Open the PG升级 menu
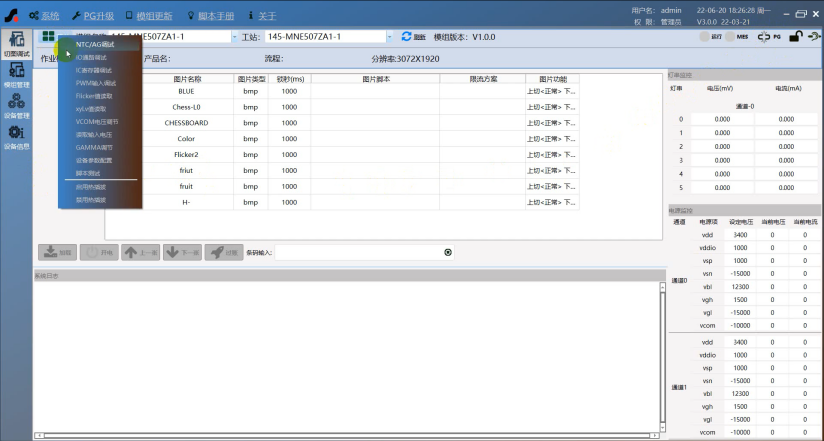Viewport: 824px width, 441px height. [x=92, y=16]
